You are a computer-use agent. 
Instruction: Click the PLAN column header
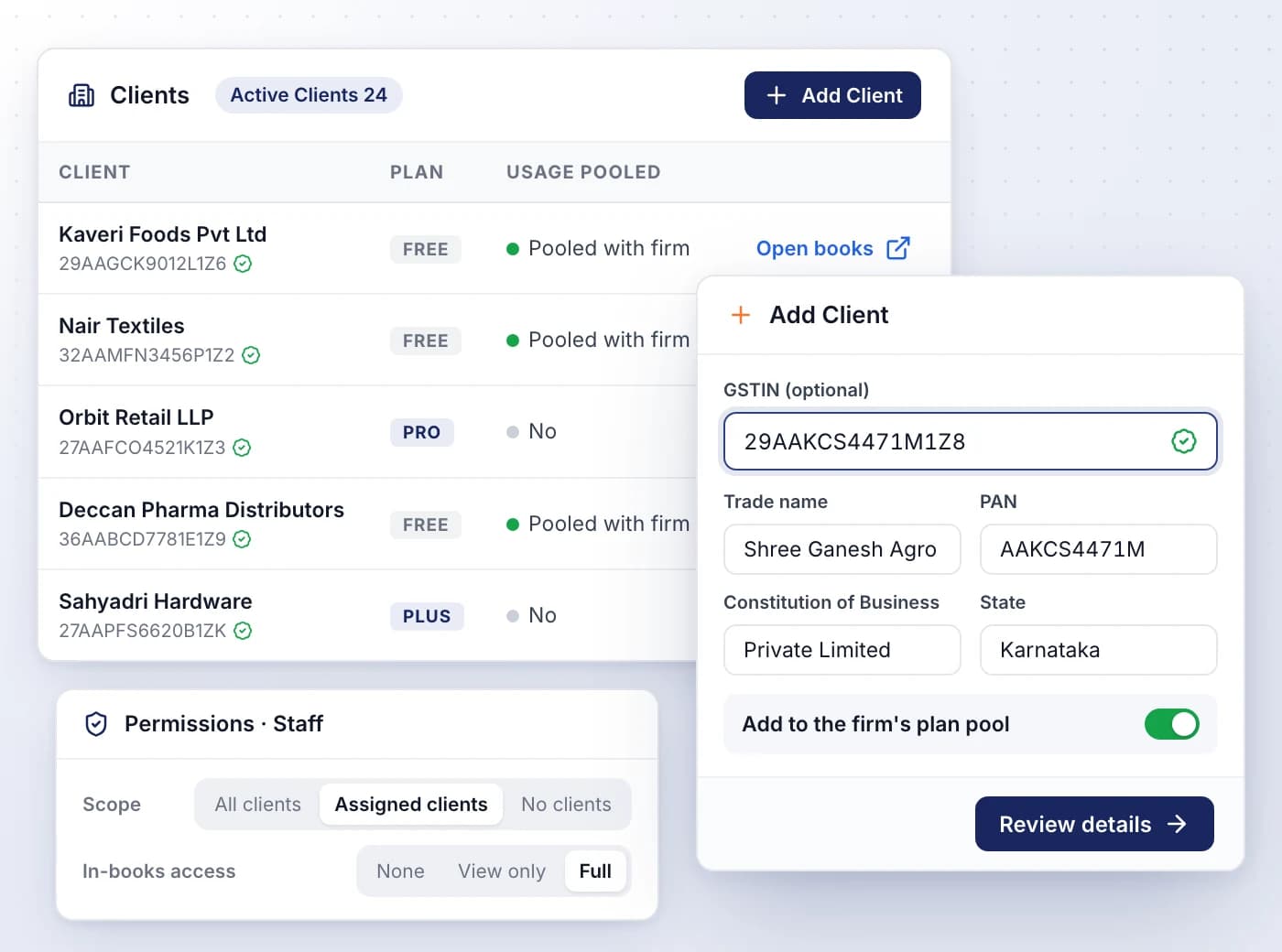point(417,172)
